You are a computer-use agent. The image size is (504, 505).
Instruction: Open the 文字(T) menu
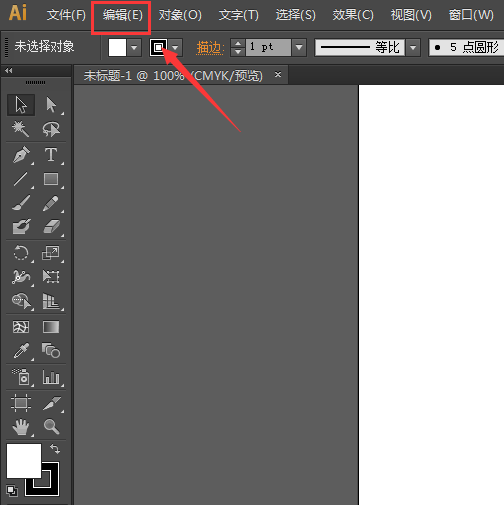pyautogui.click(x=239, y=15)
